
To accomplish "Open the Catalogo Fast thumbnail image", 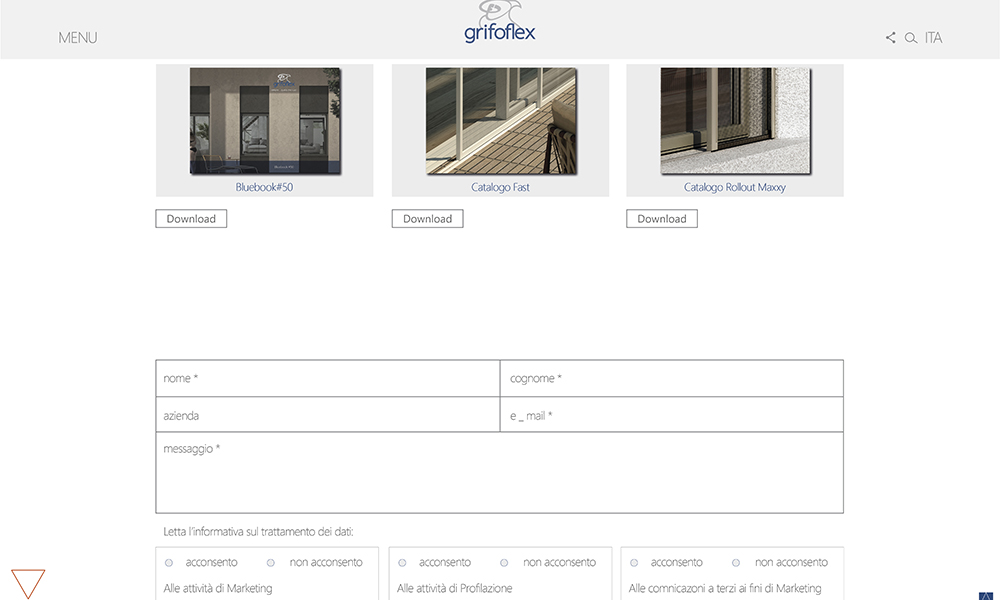I will [501, 121].
